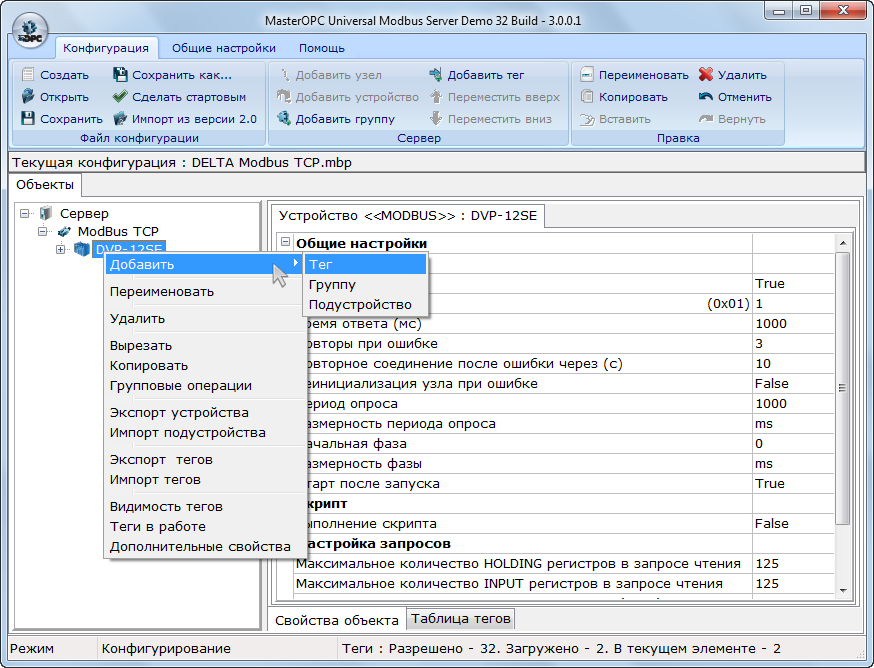This screenshot has width=874, height=668.
Task: Click the Отменить undo arrow icon
Action: coord(706,97)
